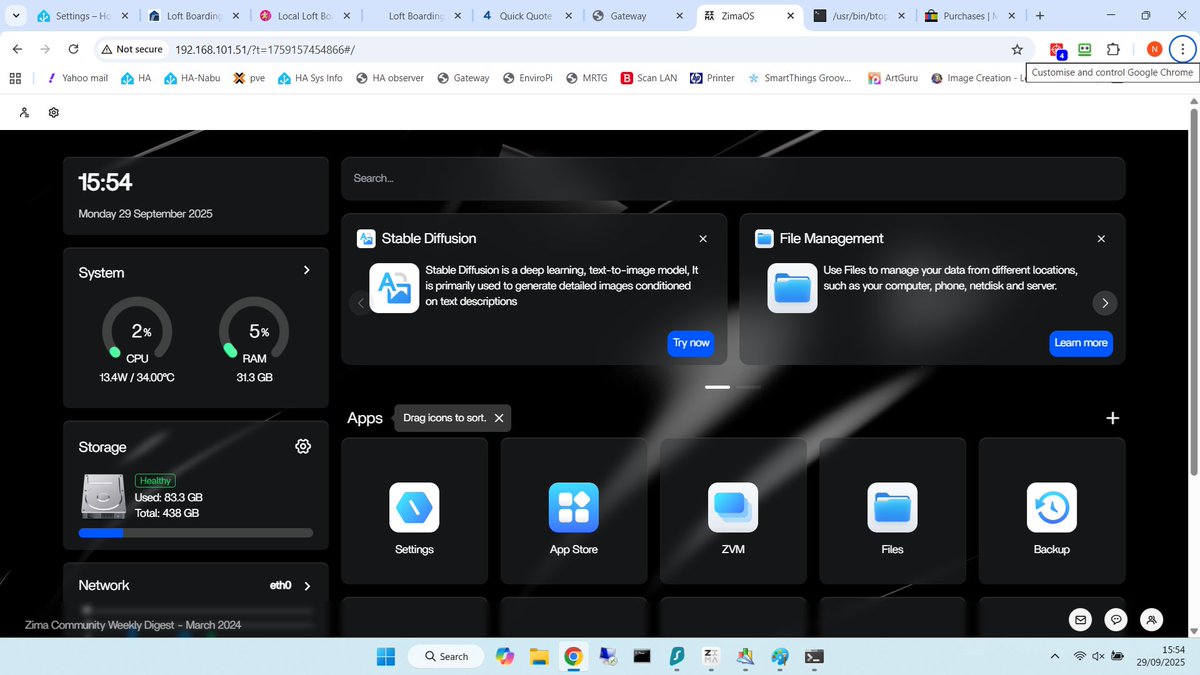The width and height of the screenshot is (1200, 675).
Task: Click the Zima Community Weekly Digest text
Action: [x=133, y=625]
